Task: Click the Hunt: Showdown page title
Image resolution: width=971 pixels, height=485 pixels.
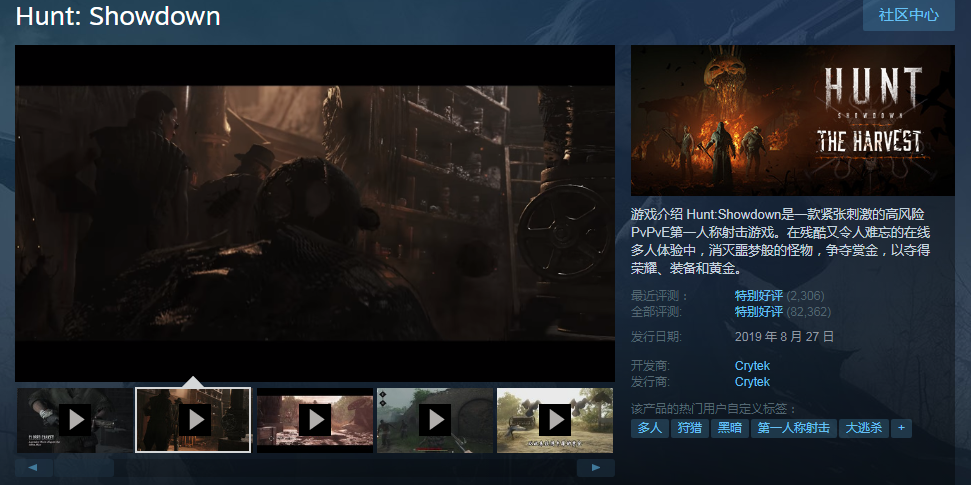Action: [x=118, y=15]
